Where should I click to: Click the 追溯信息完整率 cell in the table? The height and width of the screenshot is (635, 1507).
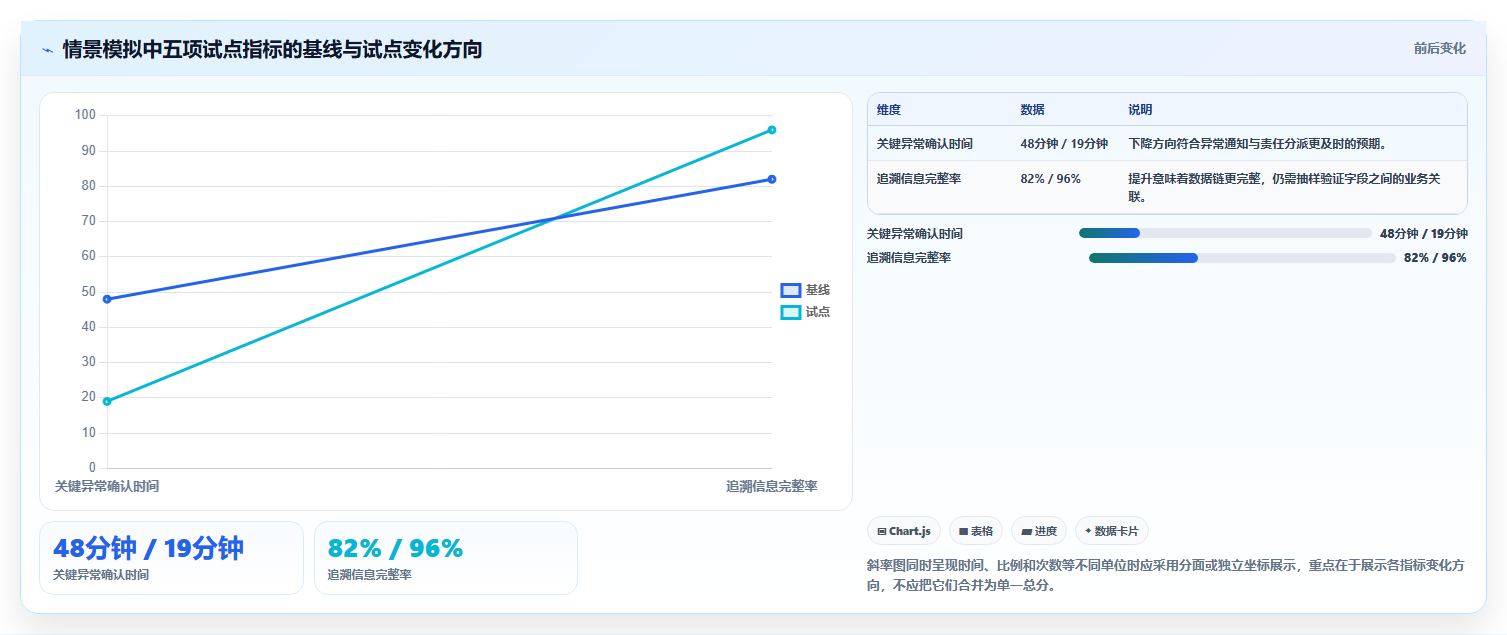tap(919, 178)
